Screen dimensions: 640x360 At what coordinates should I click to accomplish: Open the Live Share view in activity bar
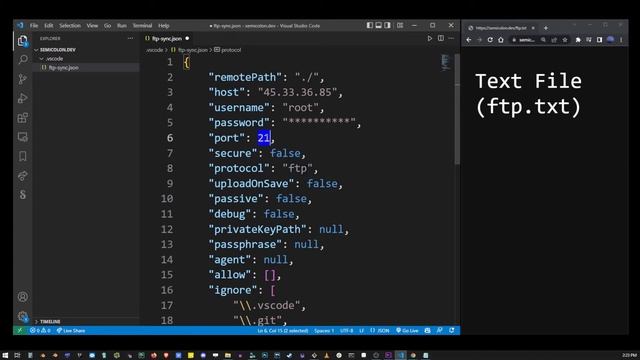pyautogui.click(x=23, y=176)
